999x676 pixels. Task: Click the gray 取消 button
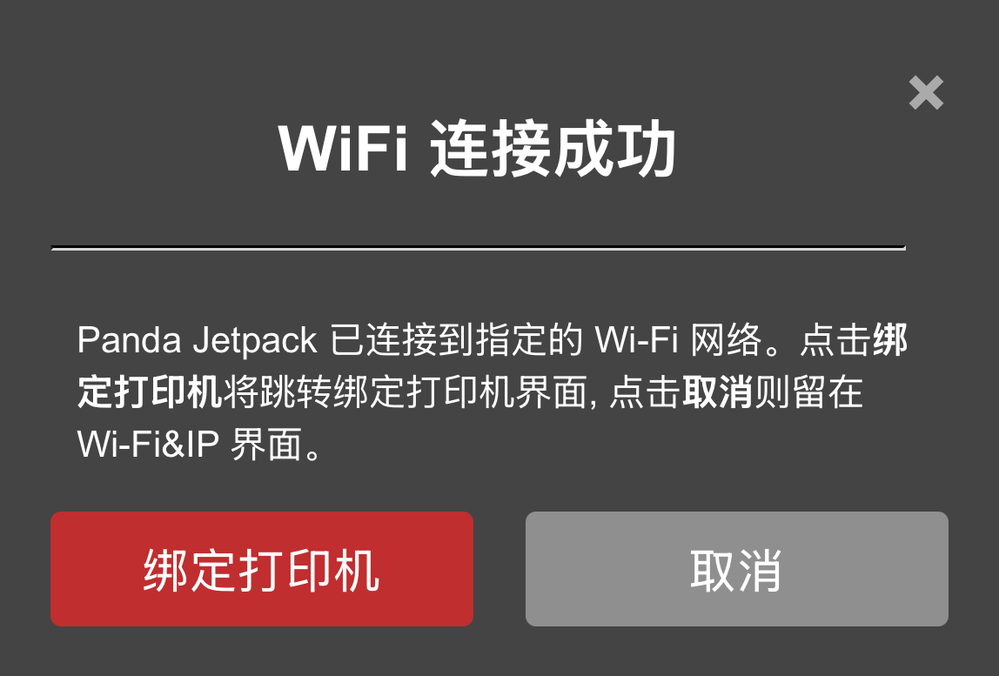tap(737, 568)
